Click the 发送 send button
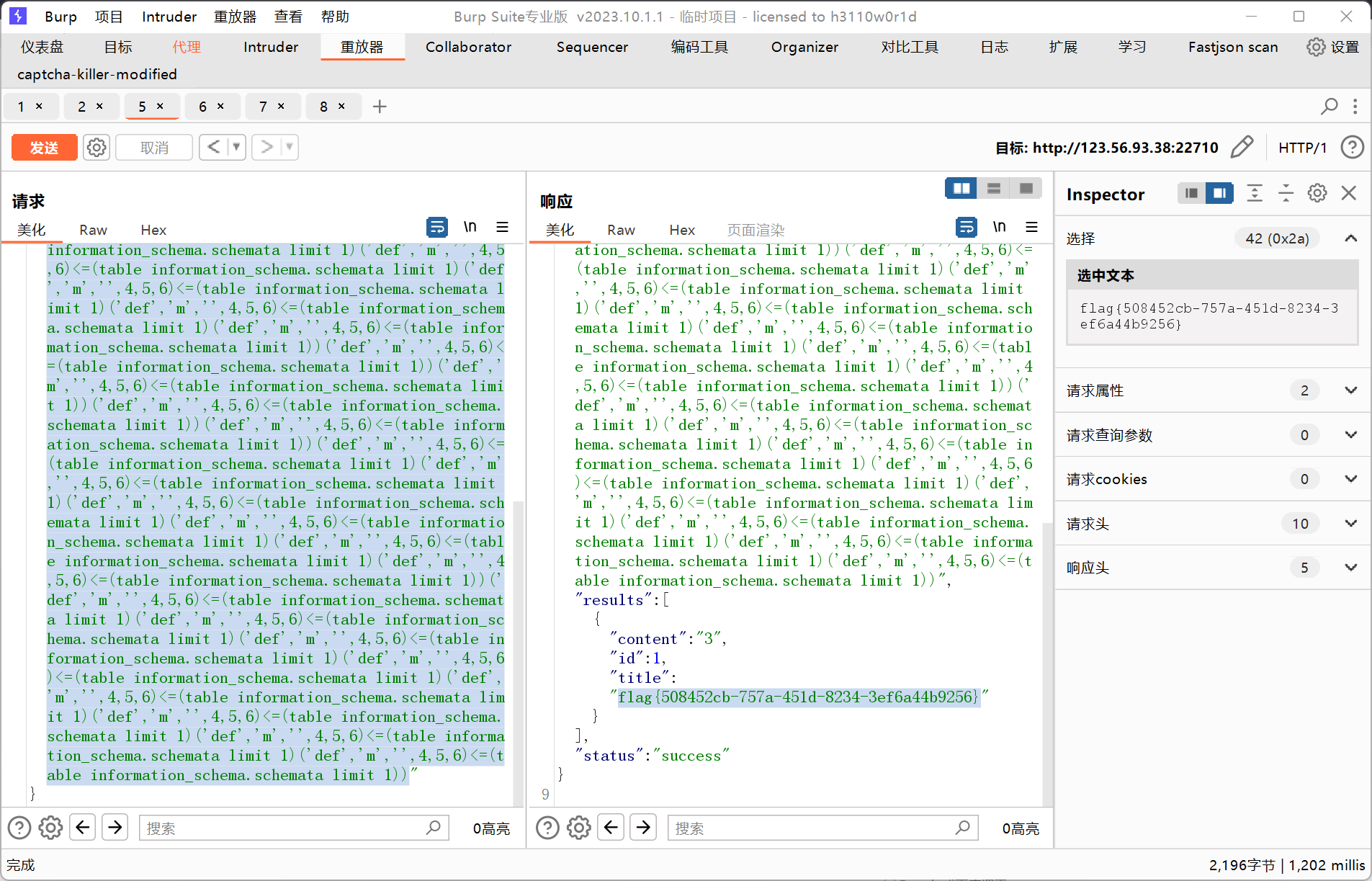 coord(44,148)
